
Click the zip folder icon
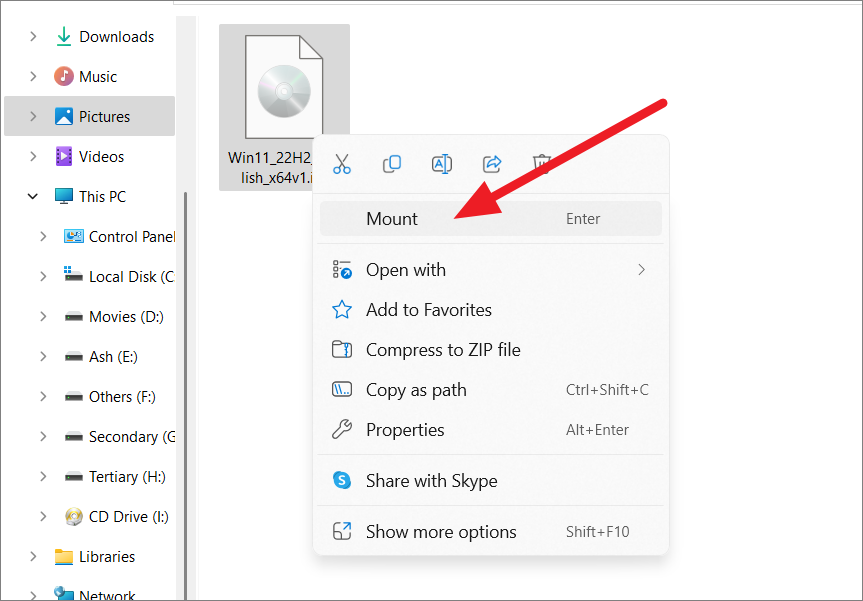(x=342, y=349)
